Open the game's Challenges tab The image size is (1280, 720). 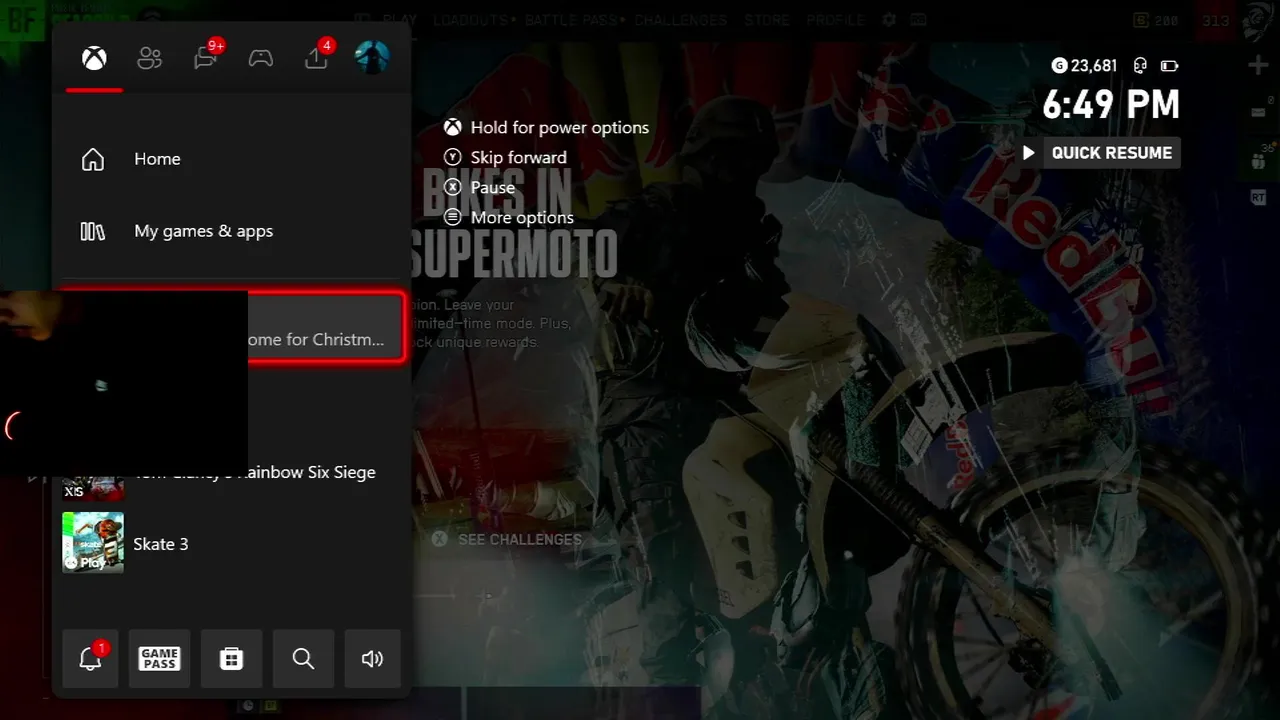[x=680, y=20]
